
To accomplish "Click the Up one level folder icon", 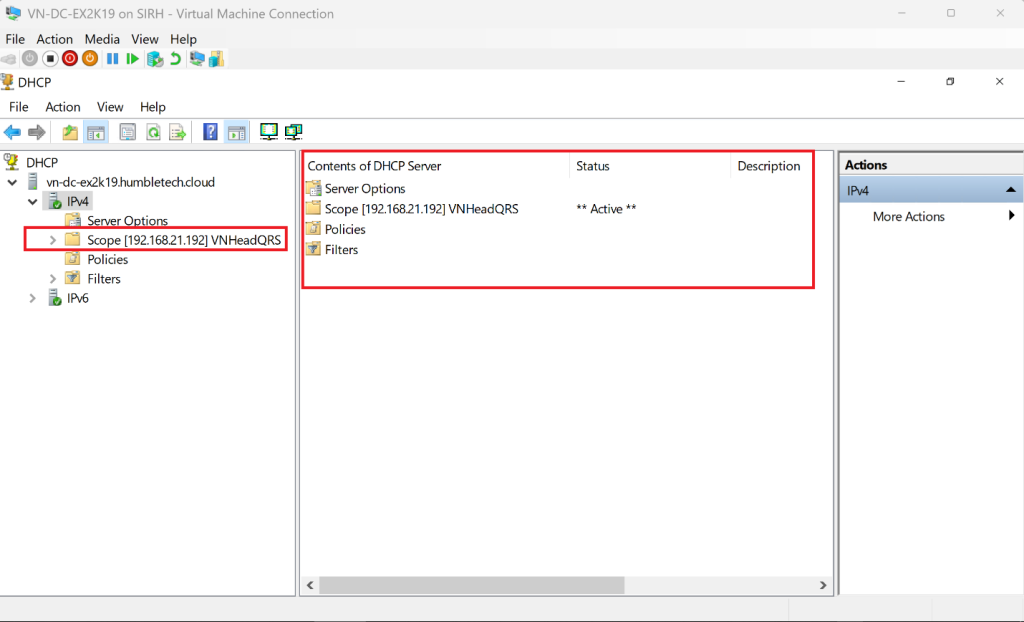I will (69, 132).
